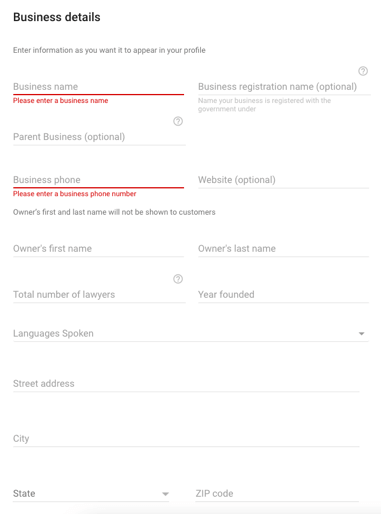Click the 'Please enter a business name' error text
Image resolution: width=381 pixels, height=514 pixels.
(60, 101)
